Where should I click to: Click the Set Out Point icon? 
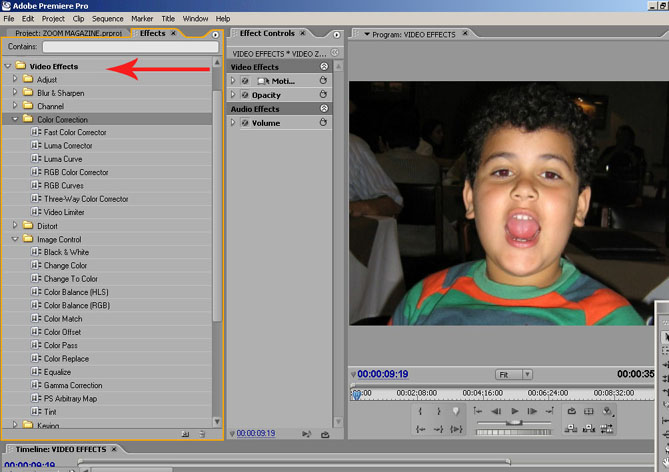pos(438,411)
